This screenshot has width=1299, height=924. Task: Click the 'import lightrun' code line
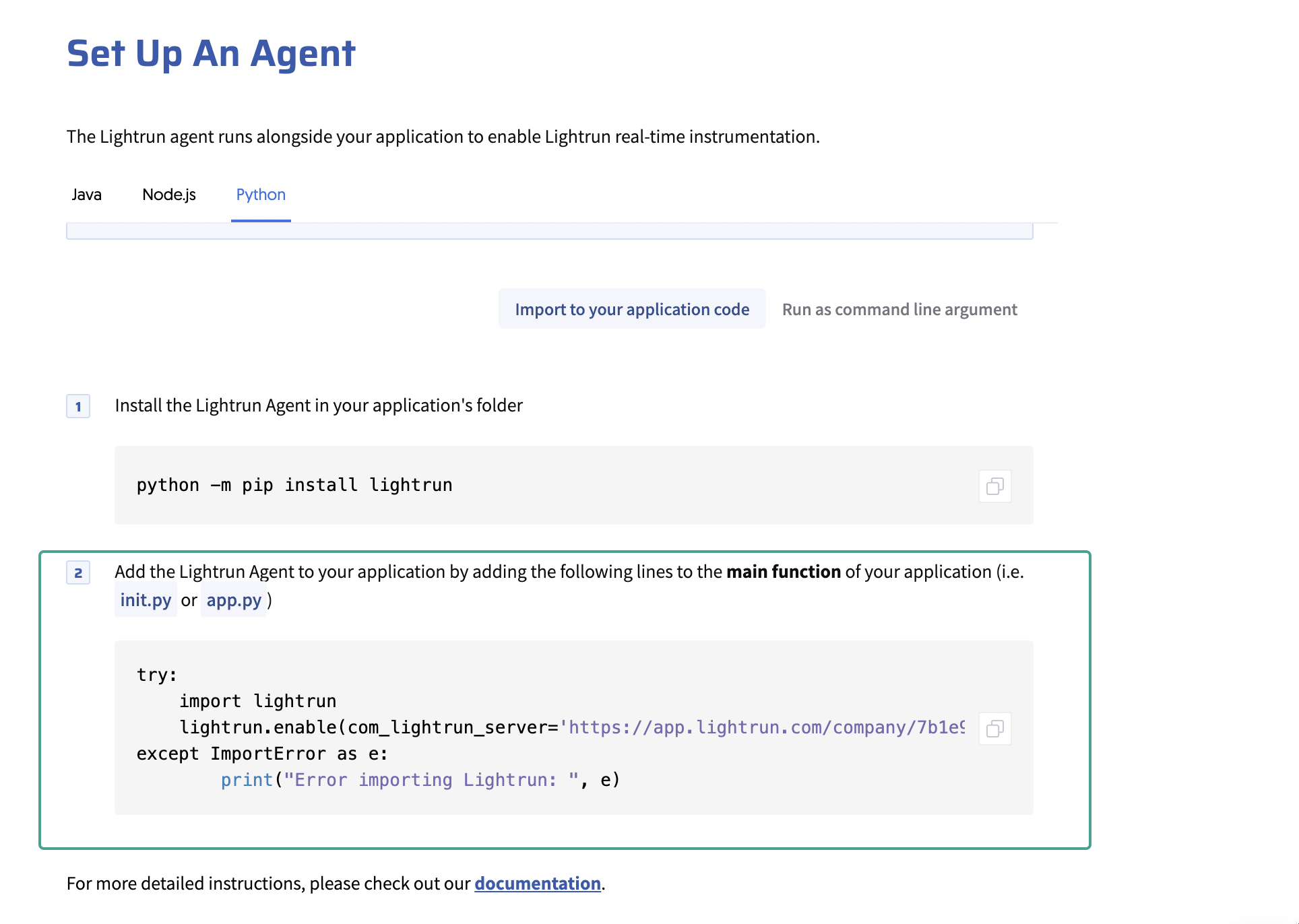[257, 701]
